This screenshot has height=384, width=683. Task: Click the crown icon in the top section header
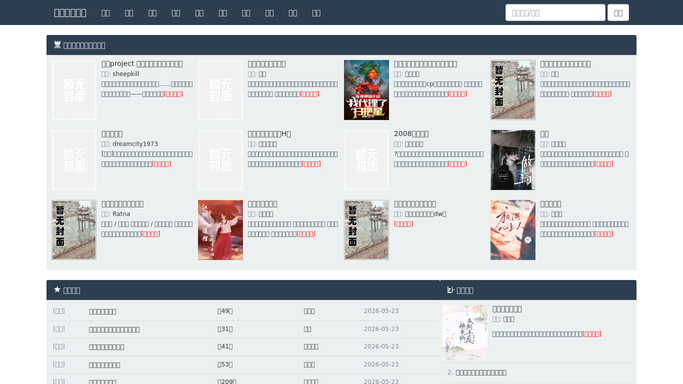click(x=57, y=45)
